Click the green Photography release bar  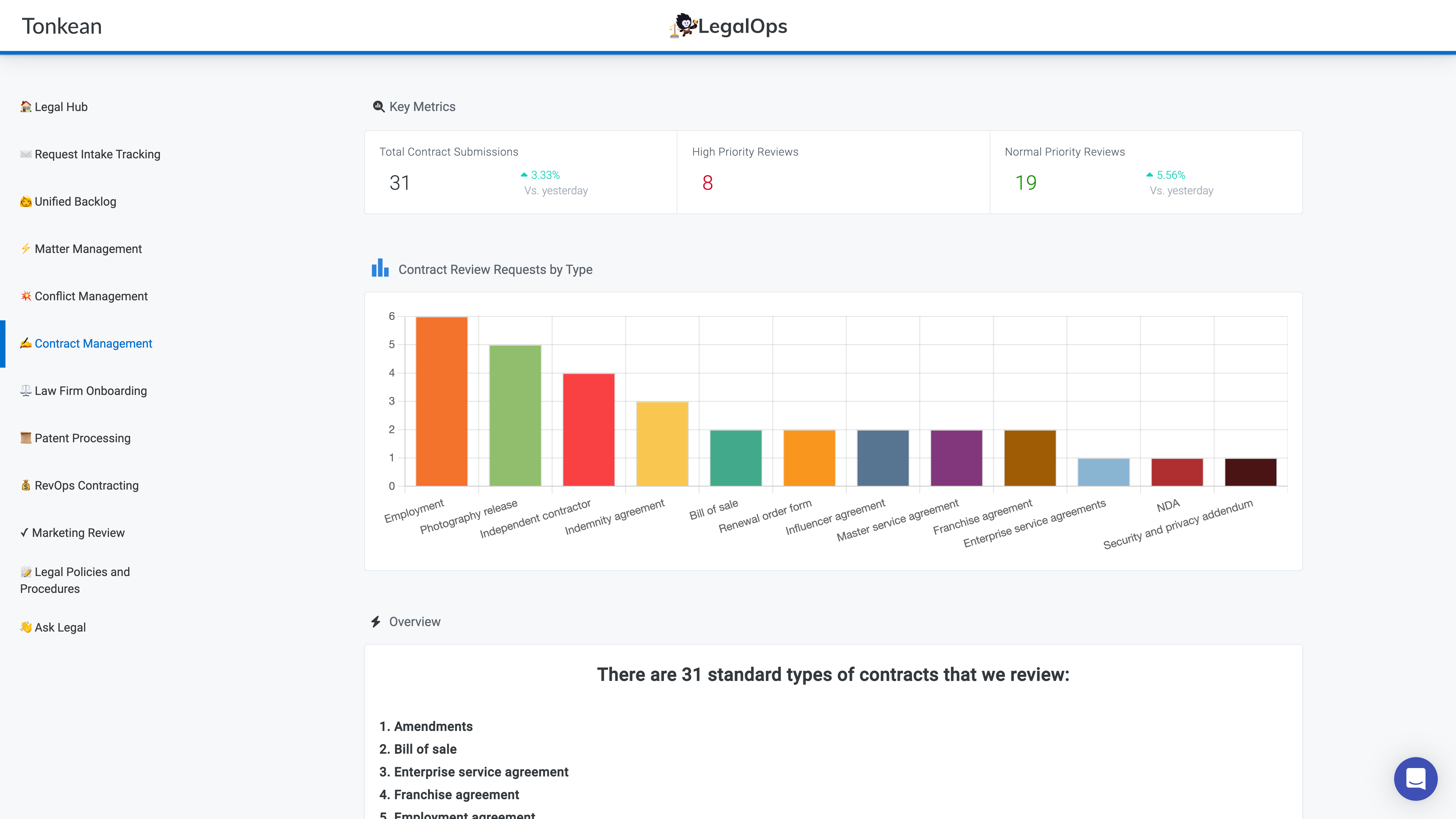[x=515, y=415]
